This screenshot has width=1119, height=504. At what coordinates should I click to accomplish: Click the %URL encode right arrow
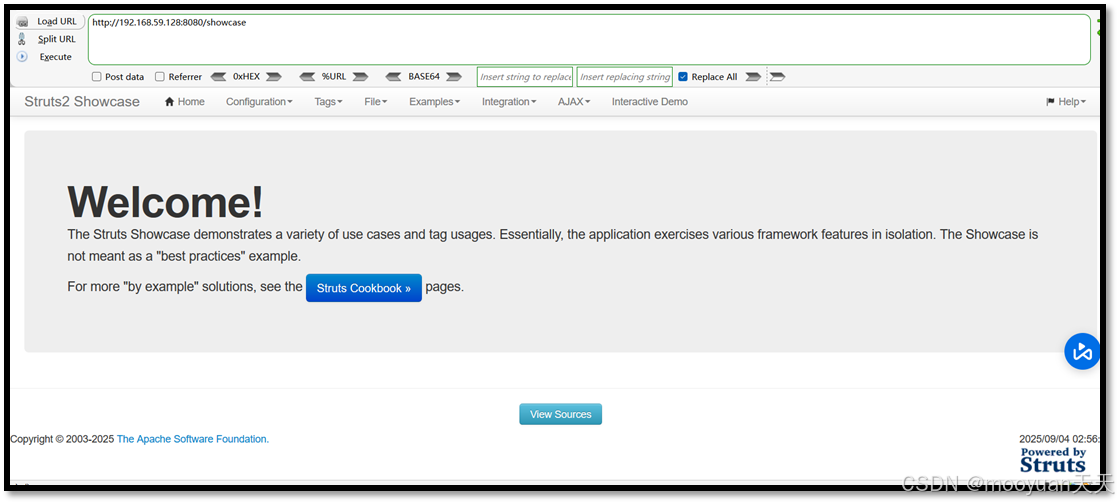pyautogui.click(x=360, y=76)
